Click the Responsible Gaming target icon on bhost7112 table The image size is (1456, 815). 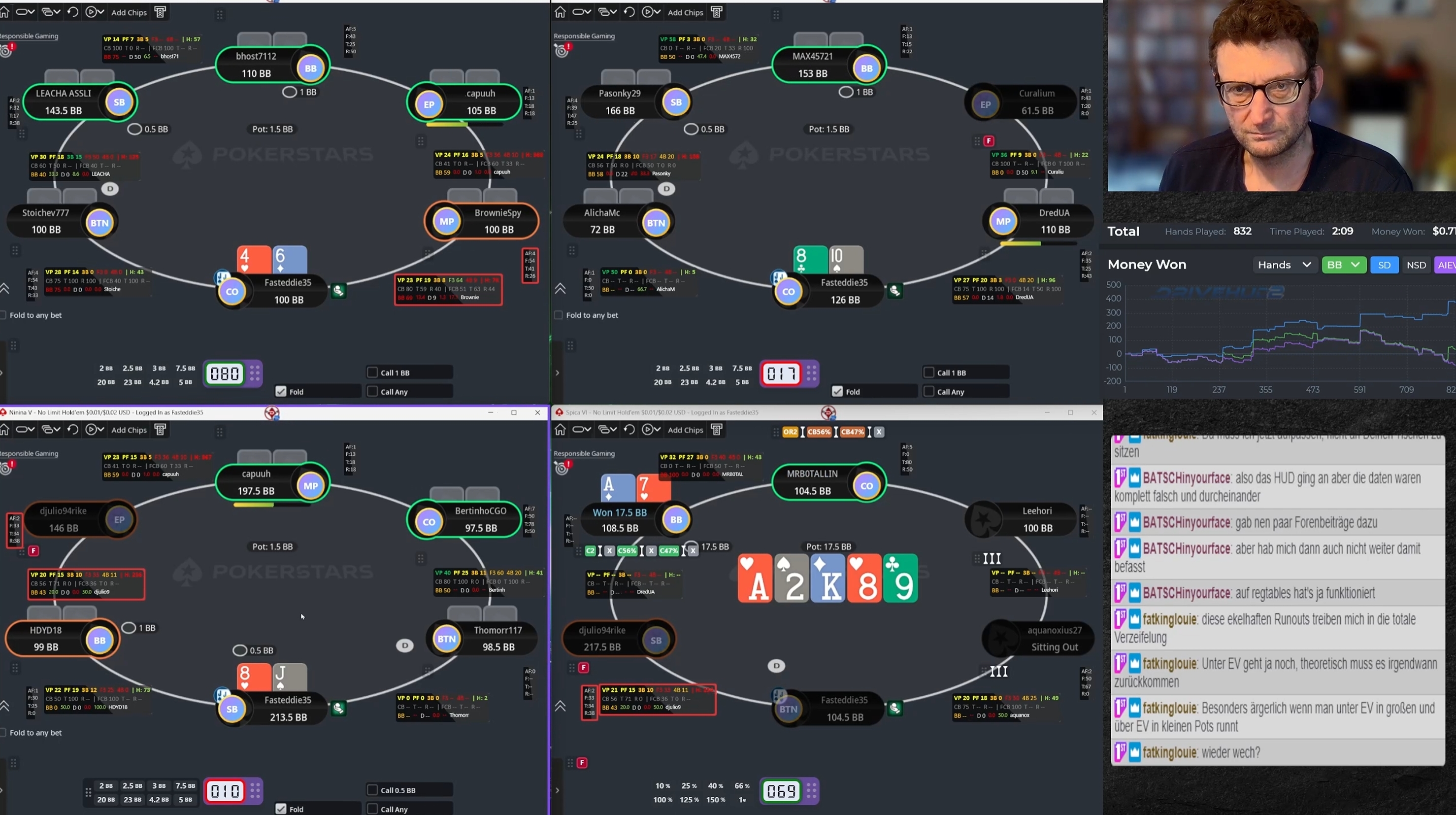6,50
